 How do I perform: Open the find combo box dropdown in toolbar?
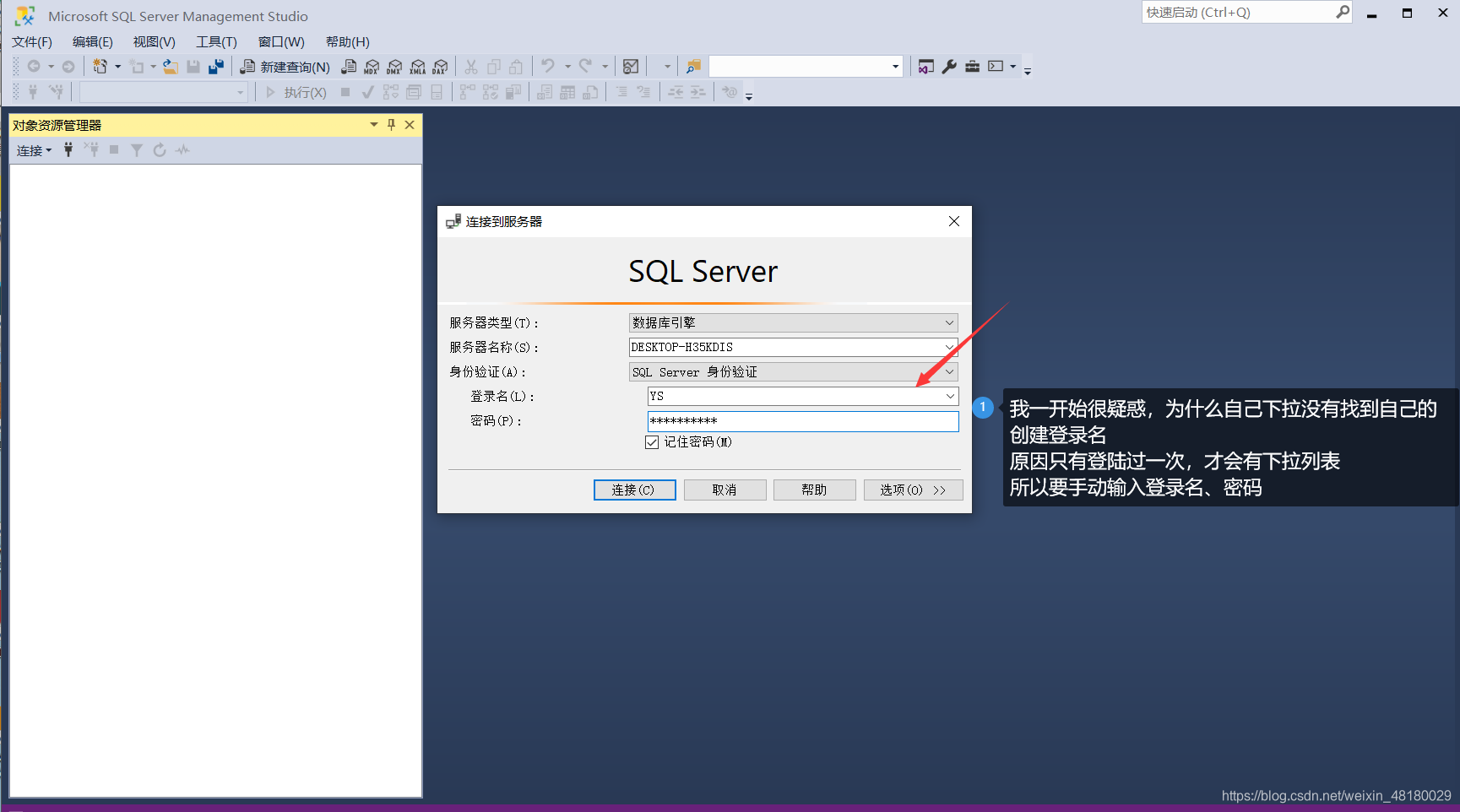point(895,67)
